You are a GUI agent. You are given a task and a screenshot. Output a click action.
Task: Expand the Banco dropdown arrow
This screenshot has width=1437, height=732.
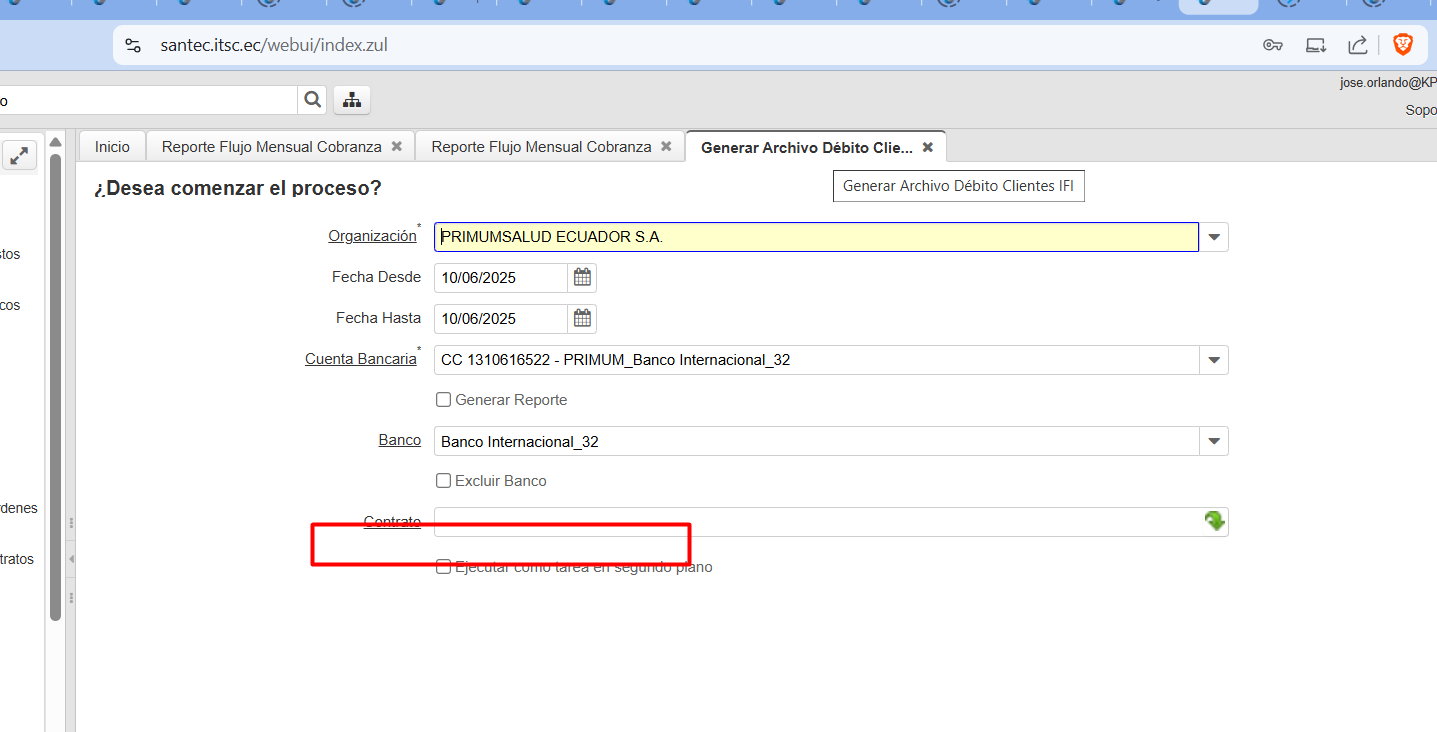[1214, 441]
